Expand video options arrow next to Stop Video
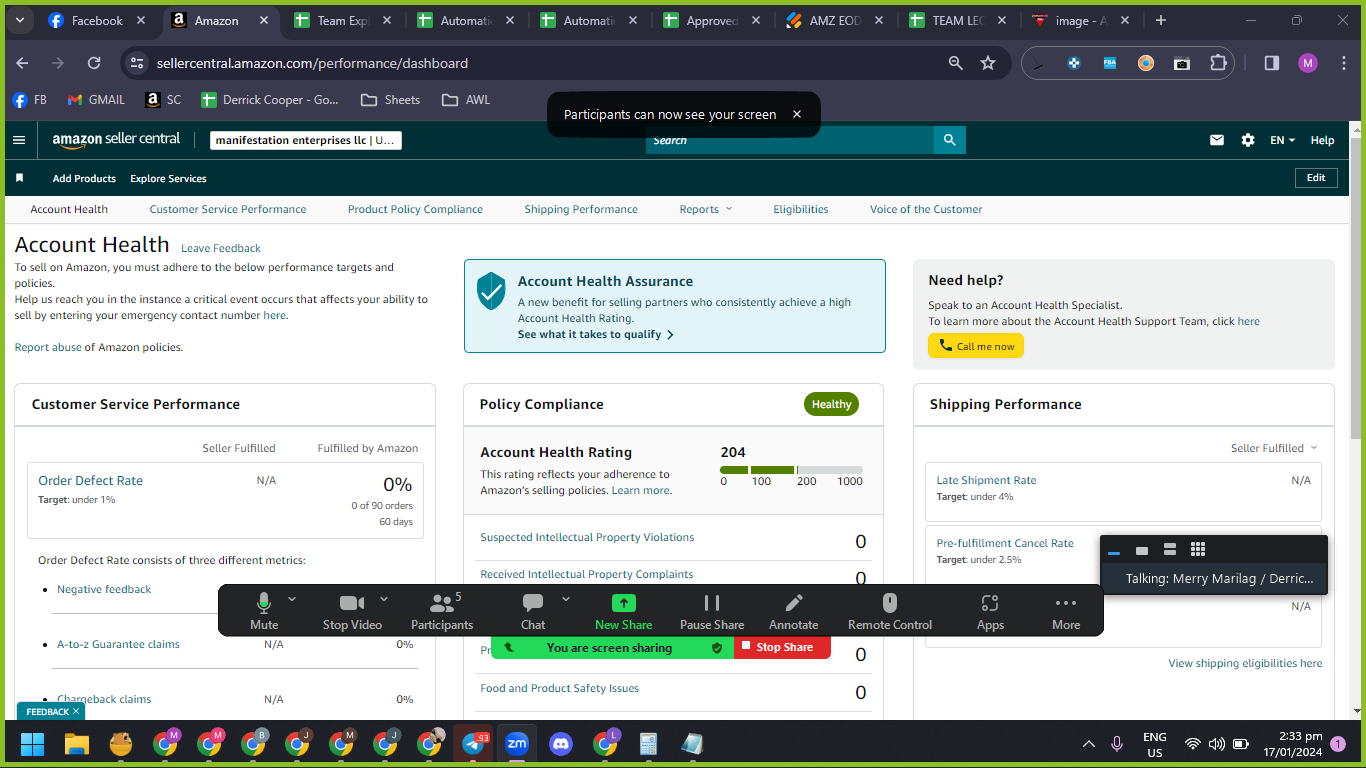 click(x=384, y=599)
